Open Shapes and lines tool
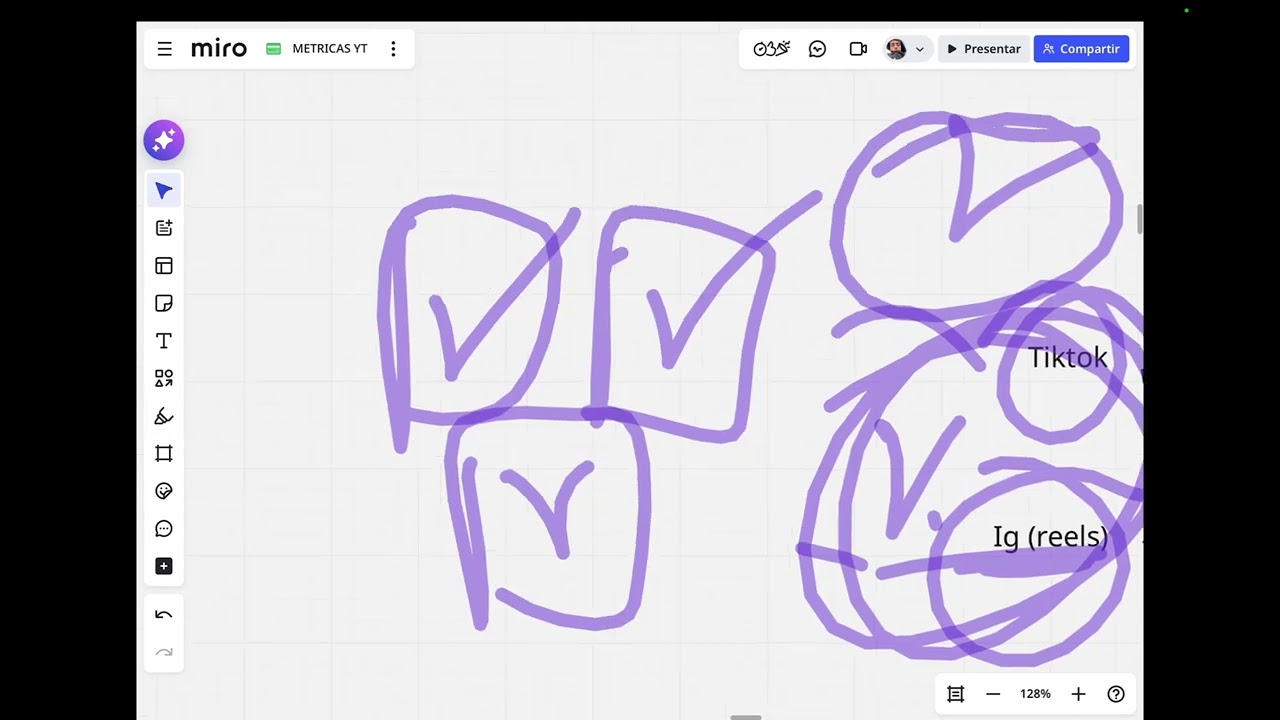The width and height of the screenshot is (1280, 720). click(x=164, y=378)
